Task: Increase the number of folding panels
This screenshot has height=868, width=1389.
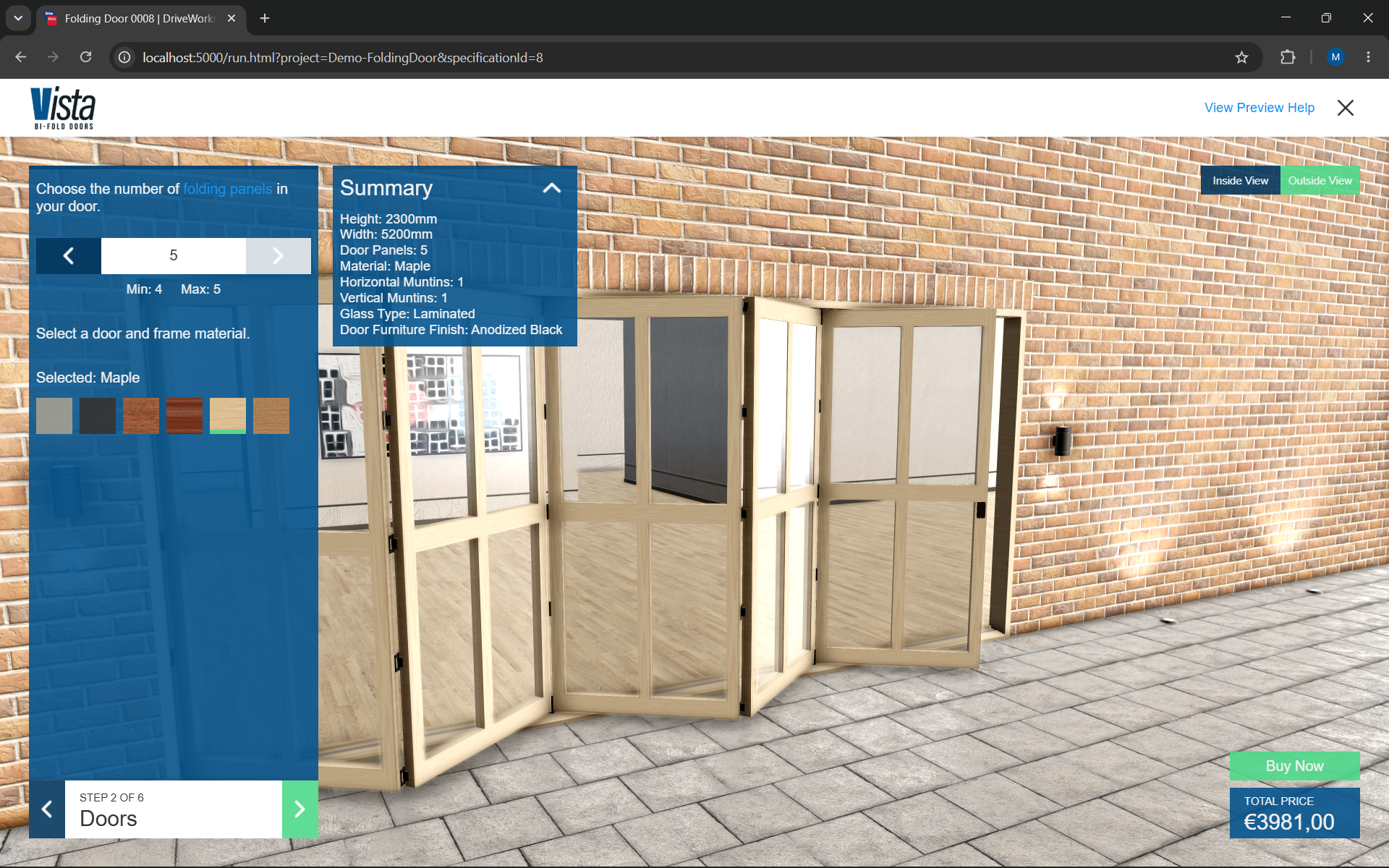Action: coord(279,255)
